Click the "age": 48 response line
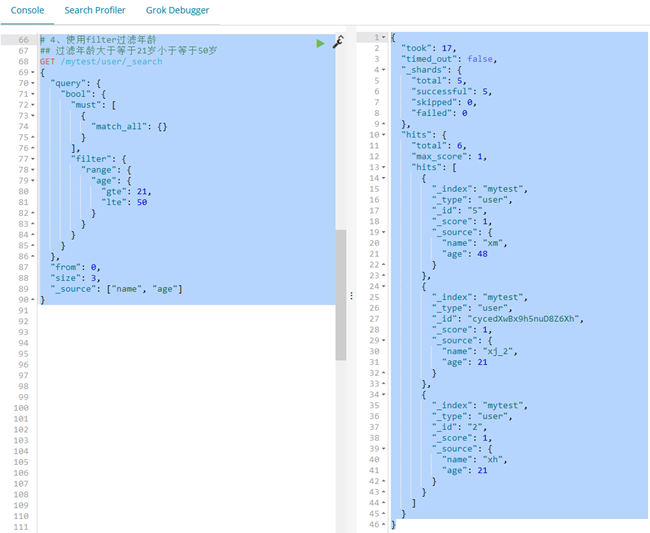 pyautogui.click(x=465, y=254)
